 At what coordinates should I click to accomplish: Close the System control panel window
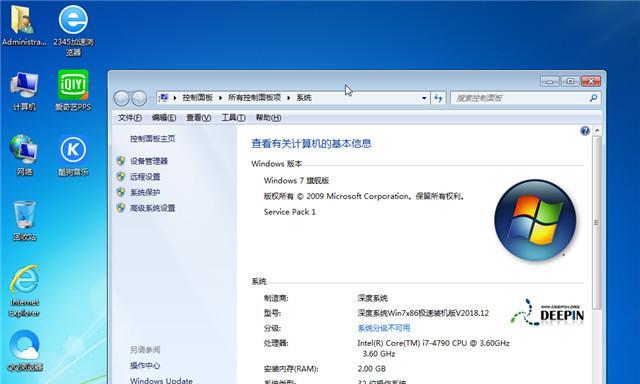coord(591,81)
